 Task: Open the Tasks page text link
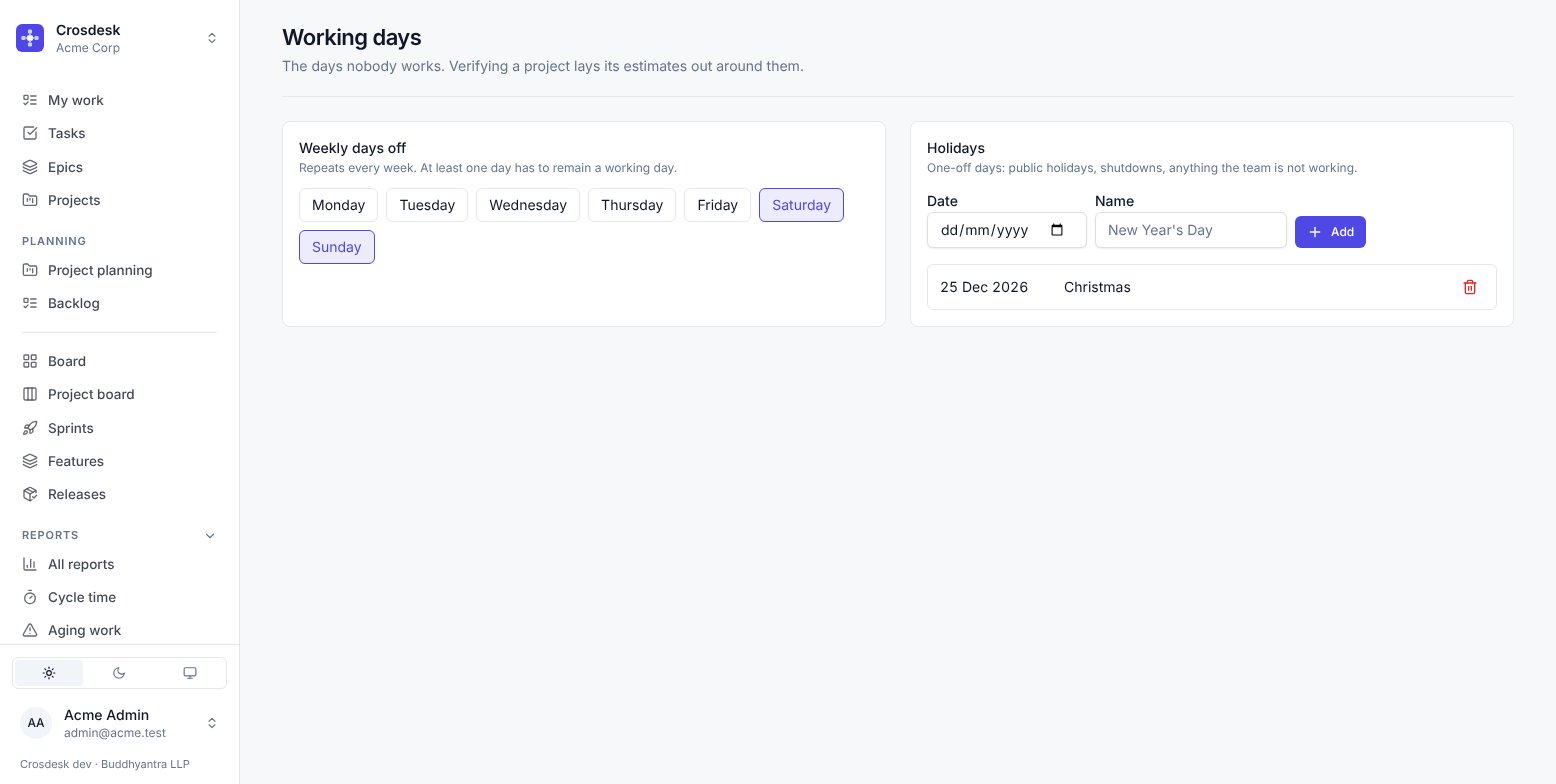click(66, 133)
